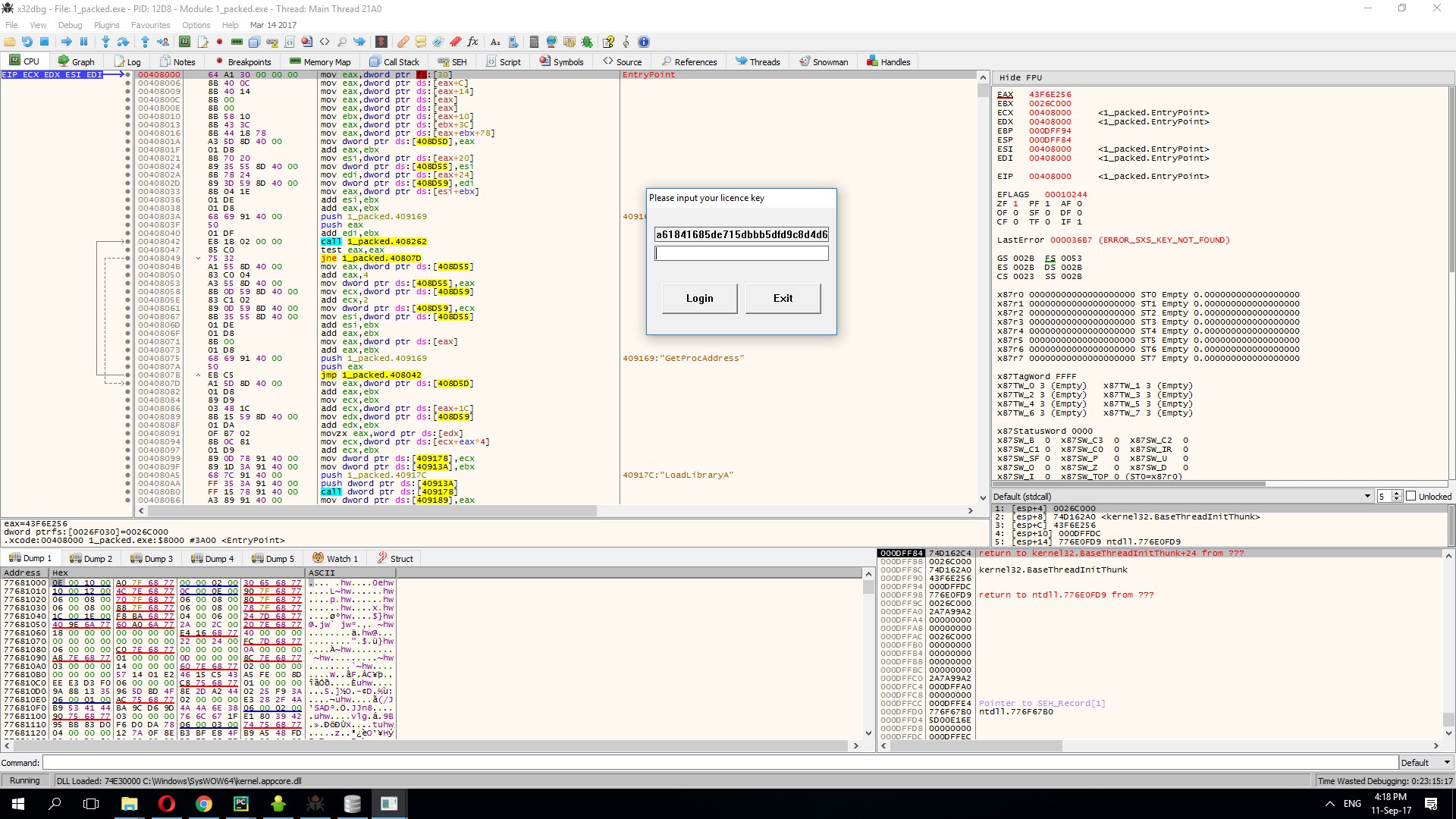Click the blue About info icon

(644, 42)
